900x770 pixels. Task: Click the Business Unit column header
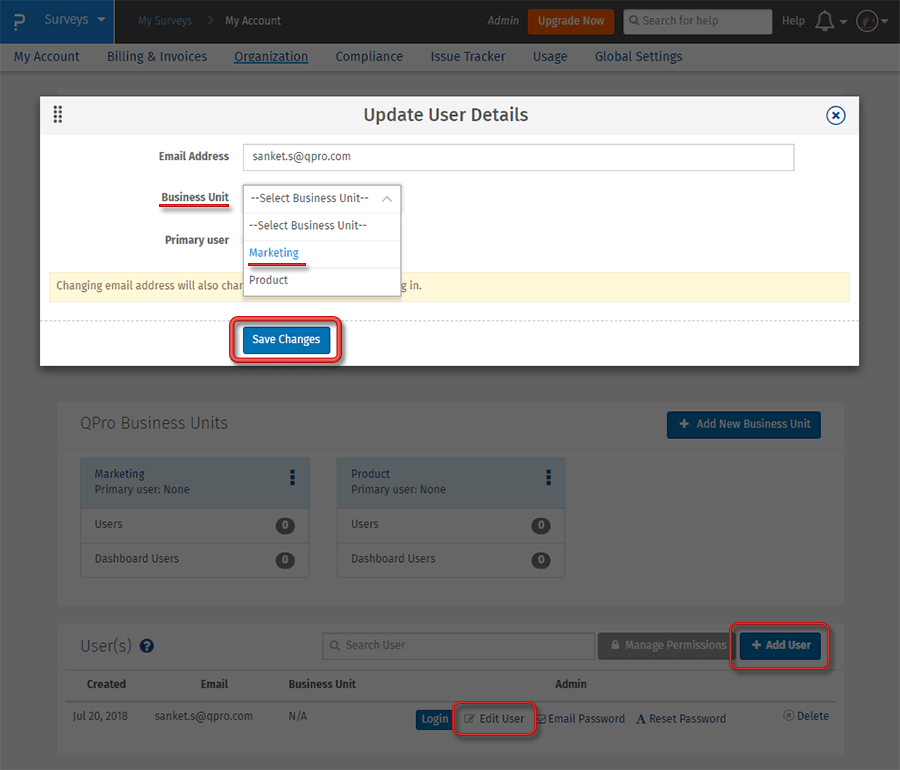322,684
